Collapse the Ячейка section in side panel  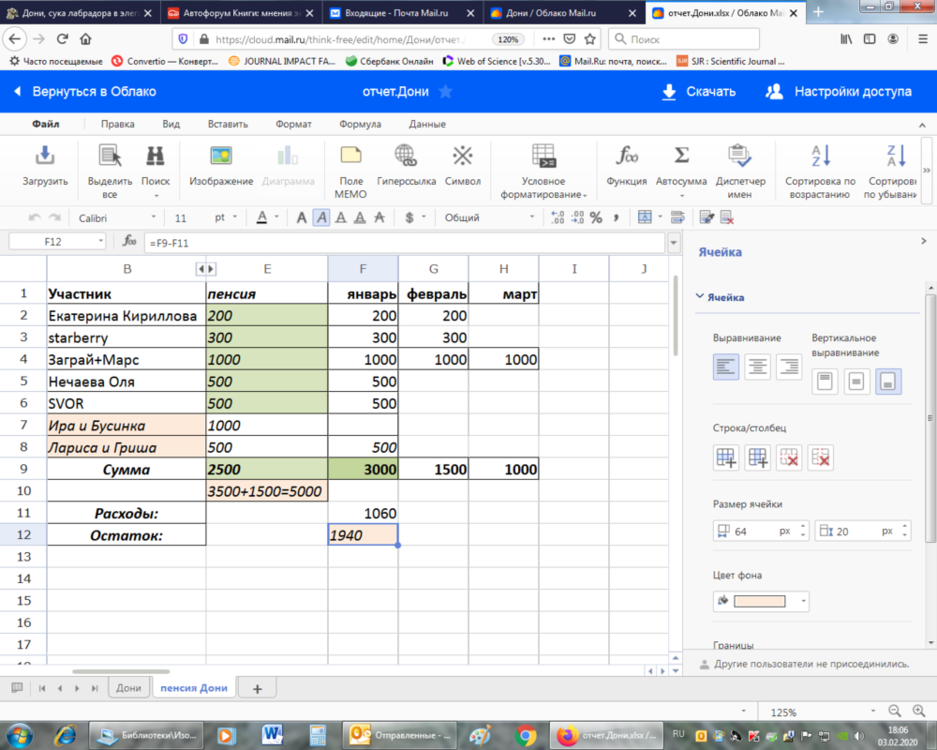700,297
